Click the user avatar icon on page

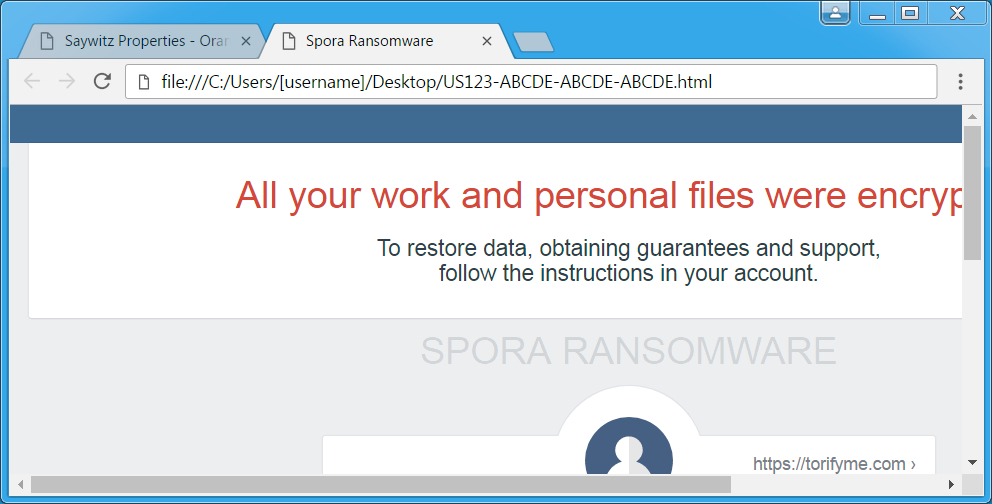coord(628,446)
